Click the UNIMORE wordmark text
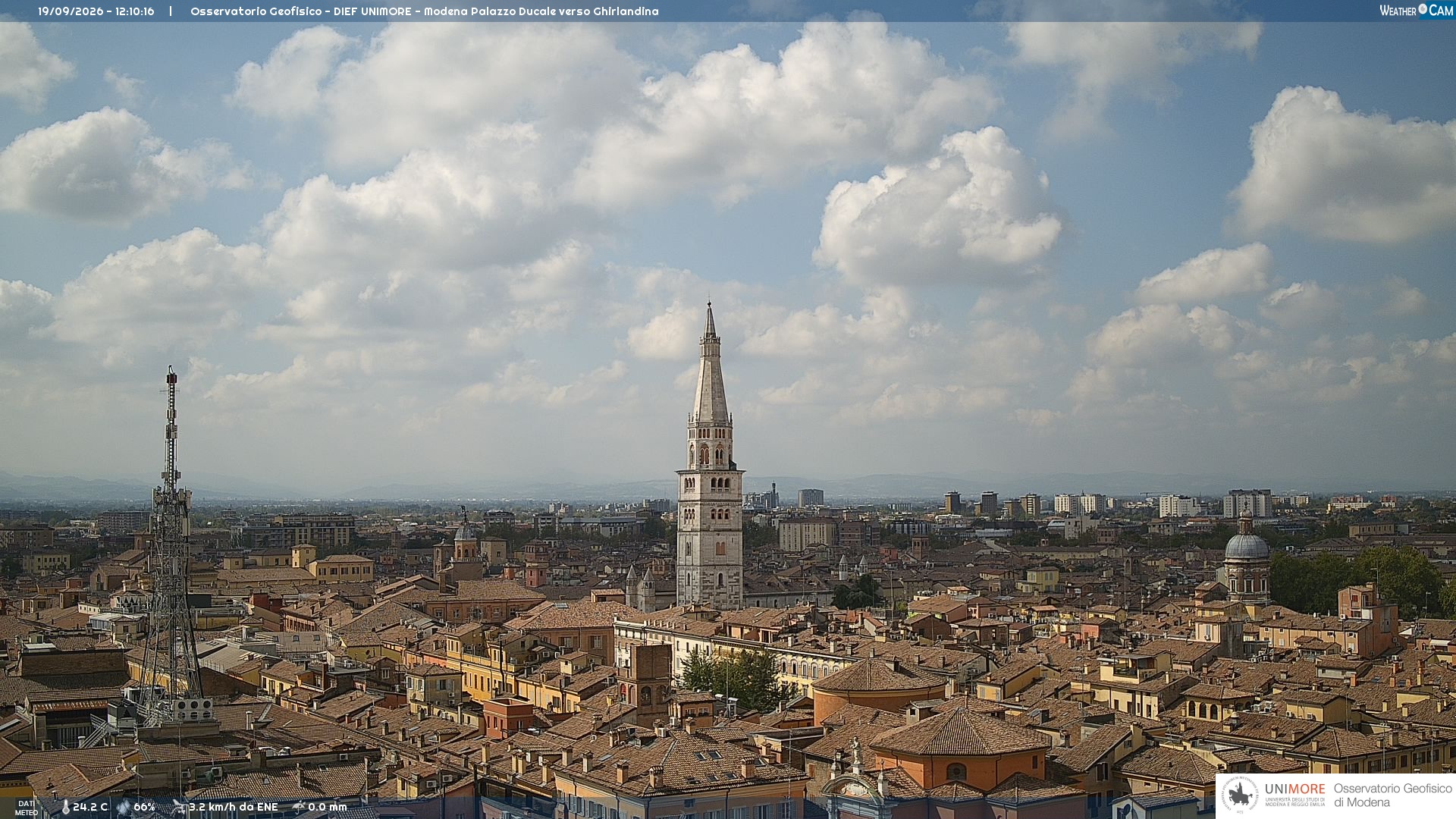The height and width of the screenshot is (819, 1456). [x=1295, y=789]
